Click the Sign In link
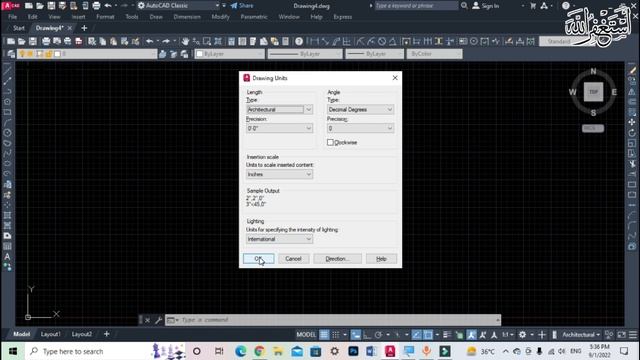Viewport: 640px width, 360px height. click(486, 6)
